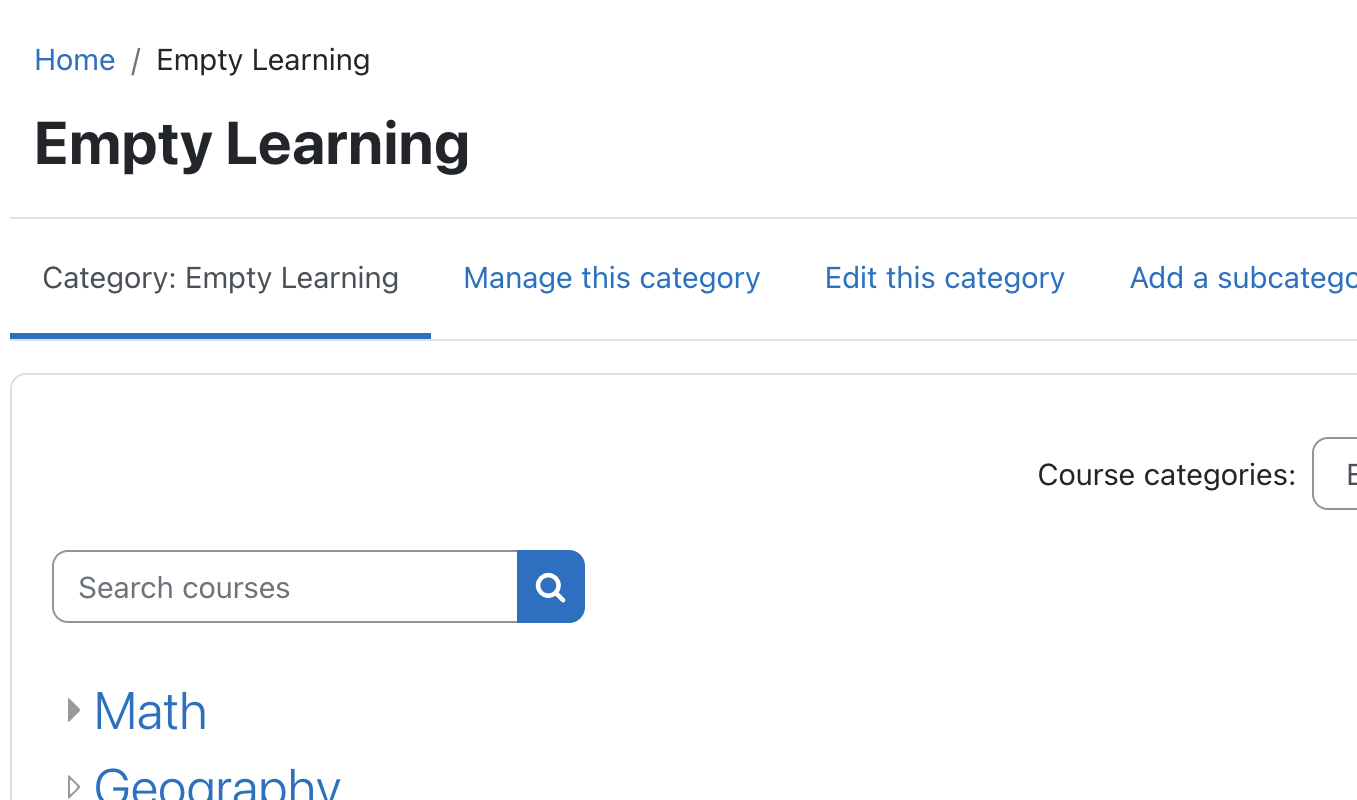Focus the Search courses input field
The width and height of the screenshot is (1357, 800).
coord(285,586)
